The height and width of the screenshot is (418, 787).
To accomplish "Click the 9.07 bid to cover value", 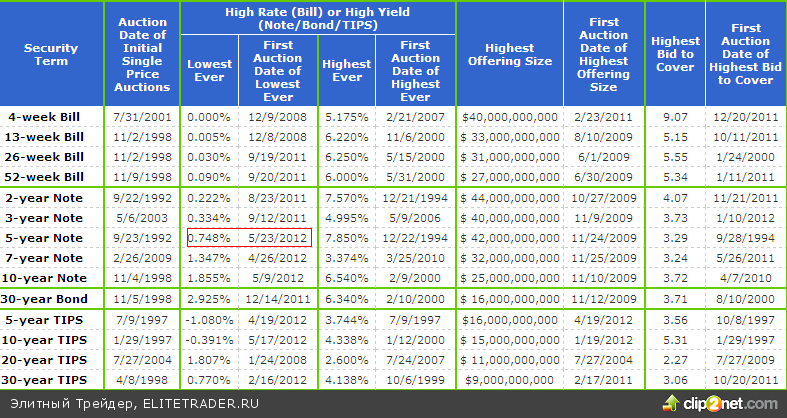I will [x=675, y=117].
